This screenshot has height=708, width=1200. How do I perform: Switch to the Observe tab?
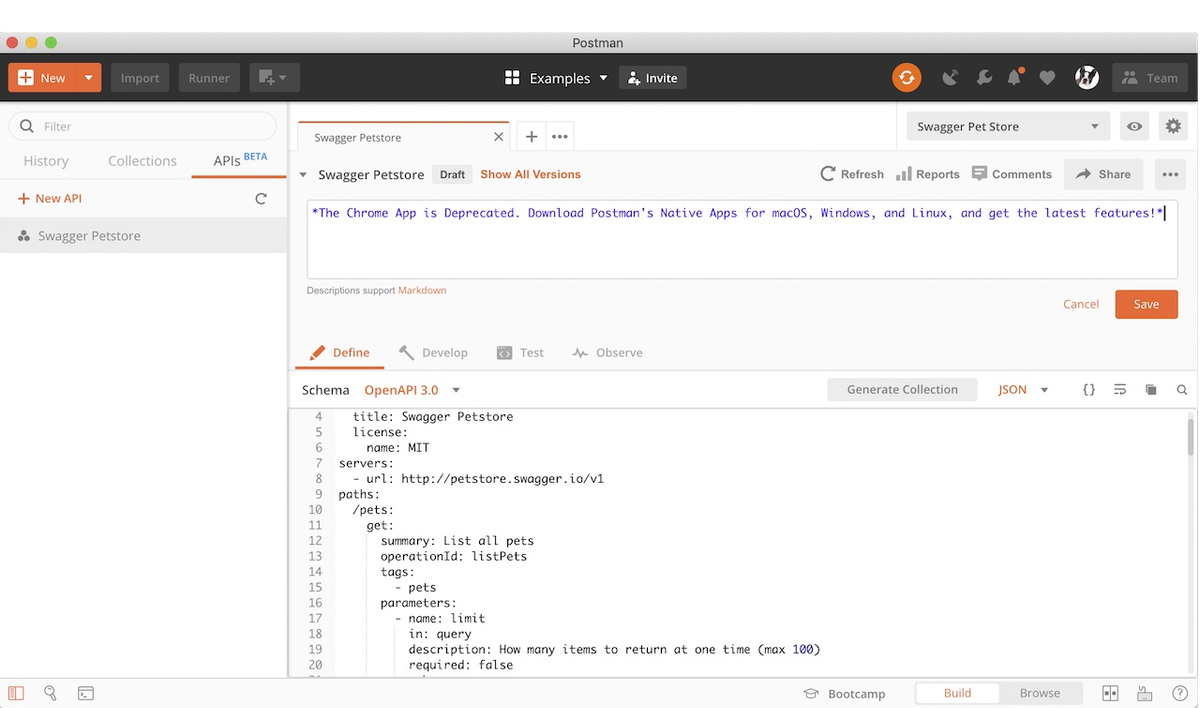(607, 353)
